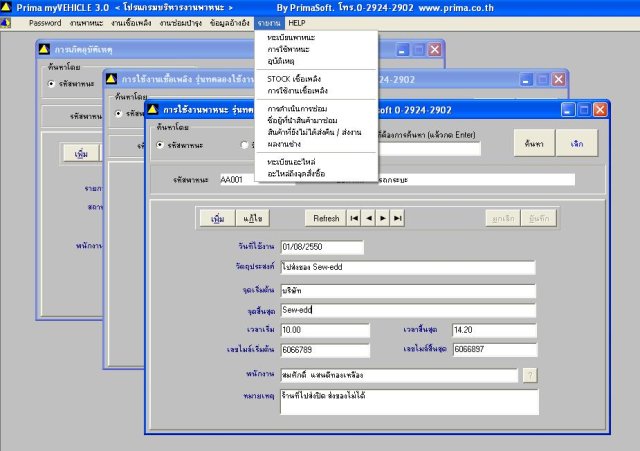
Task: Click the Refresh button
Action: [x=326, y=218]
